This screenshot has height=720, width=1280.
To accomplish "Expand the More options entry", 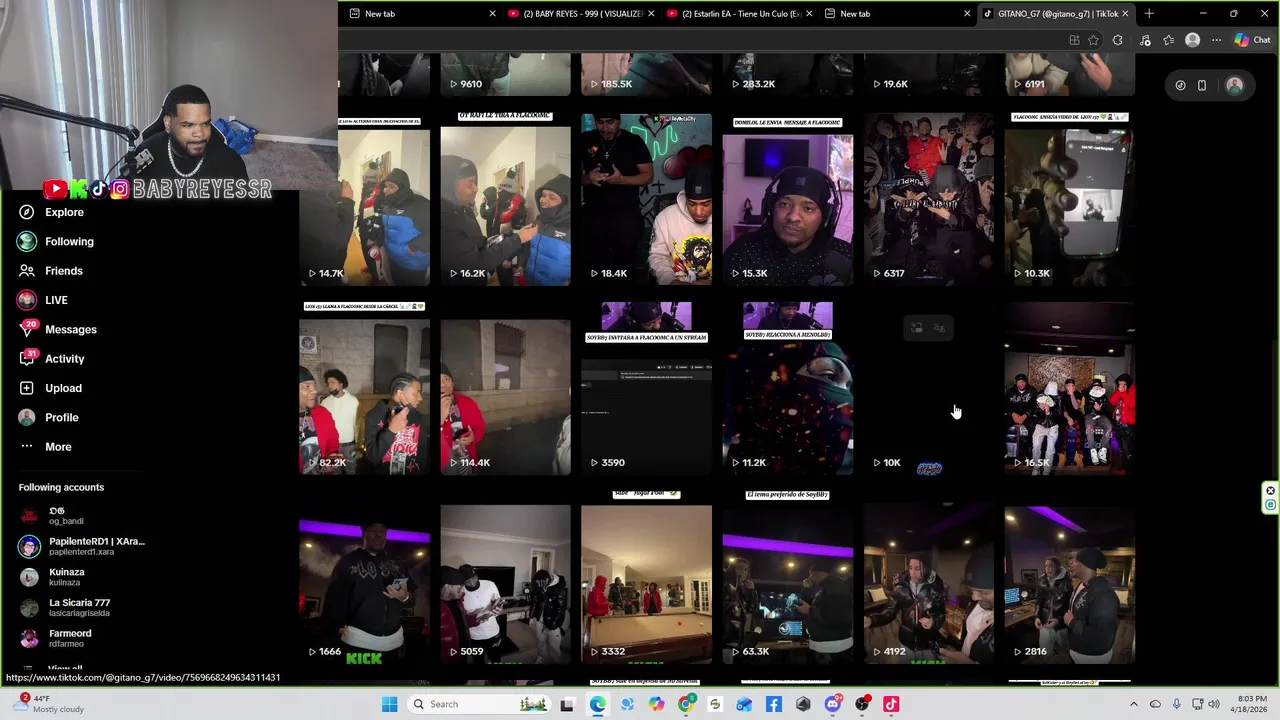I will [x=46, y=447].
